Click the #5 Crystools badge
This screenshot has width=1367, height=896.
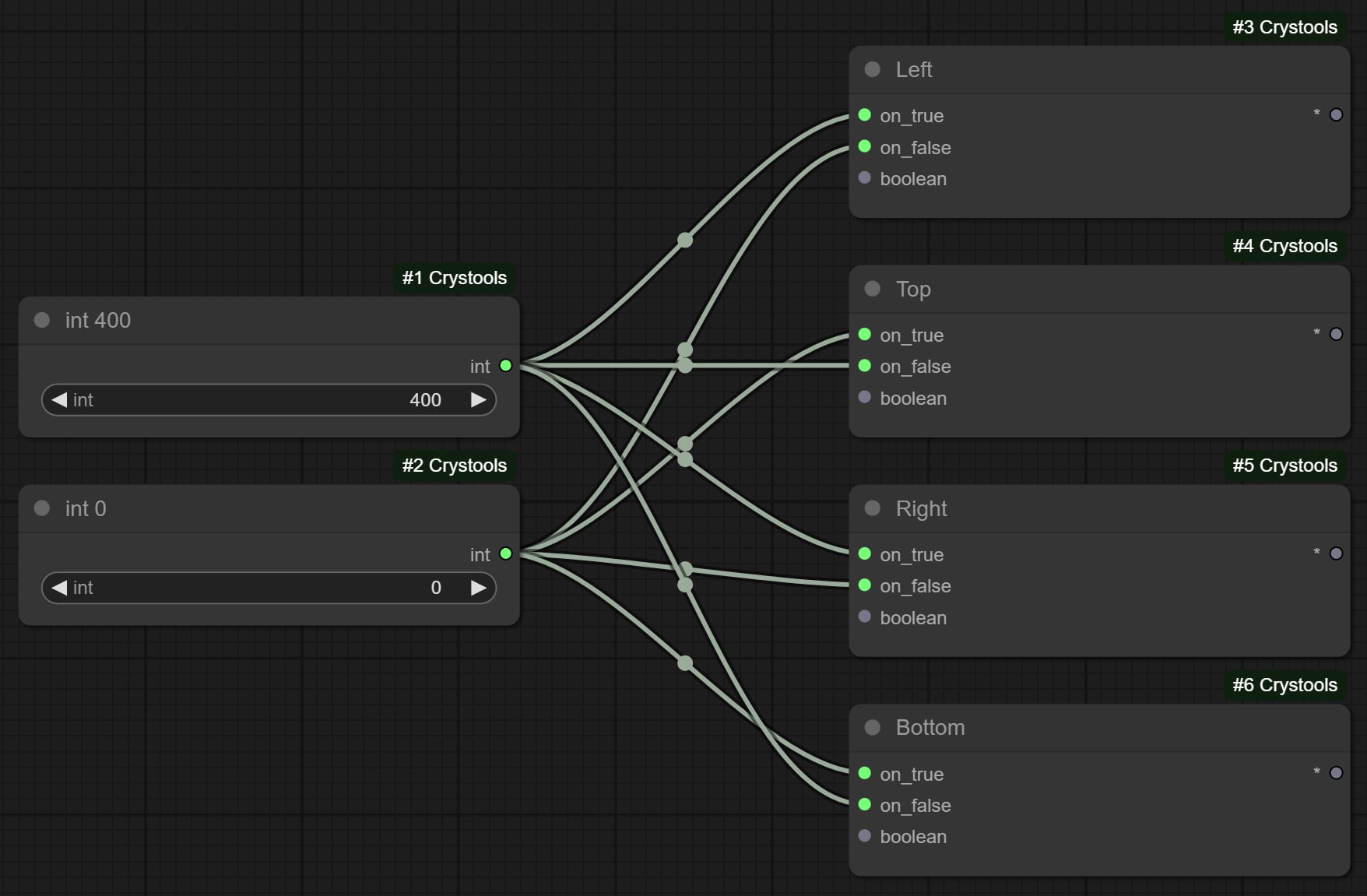pos(1285,466)
